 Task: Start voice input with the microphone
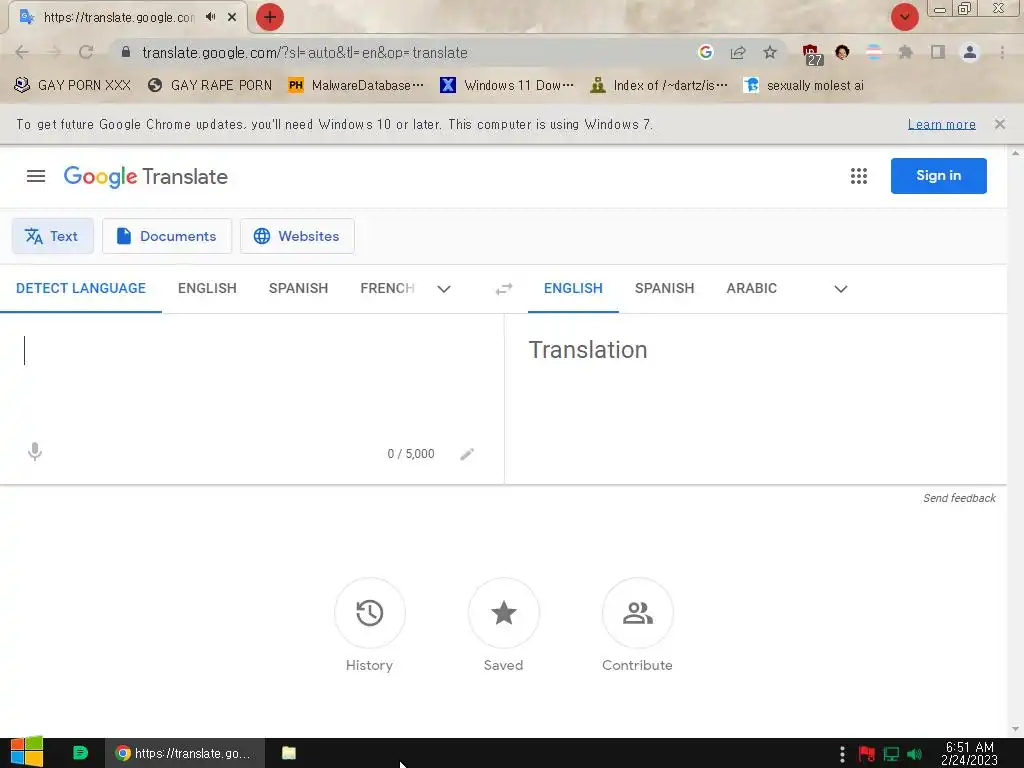35,452
